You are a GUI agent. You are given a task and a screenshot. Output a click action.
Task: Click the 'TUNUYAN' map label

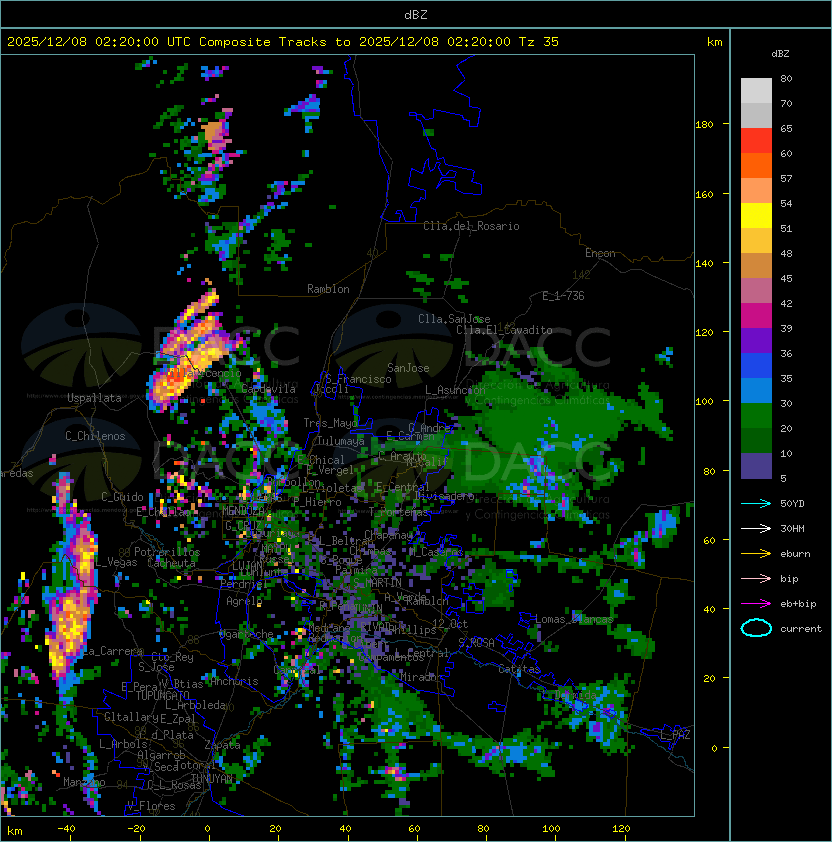click(212, 778)
